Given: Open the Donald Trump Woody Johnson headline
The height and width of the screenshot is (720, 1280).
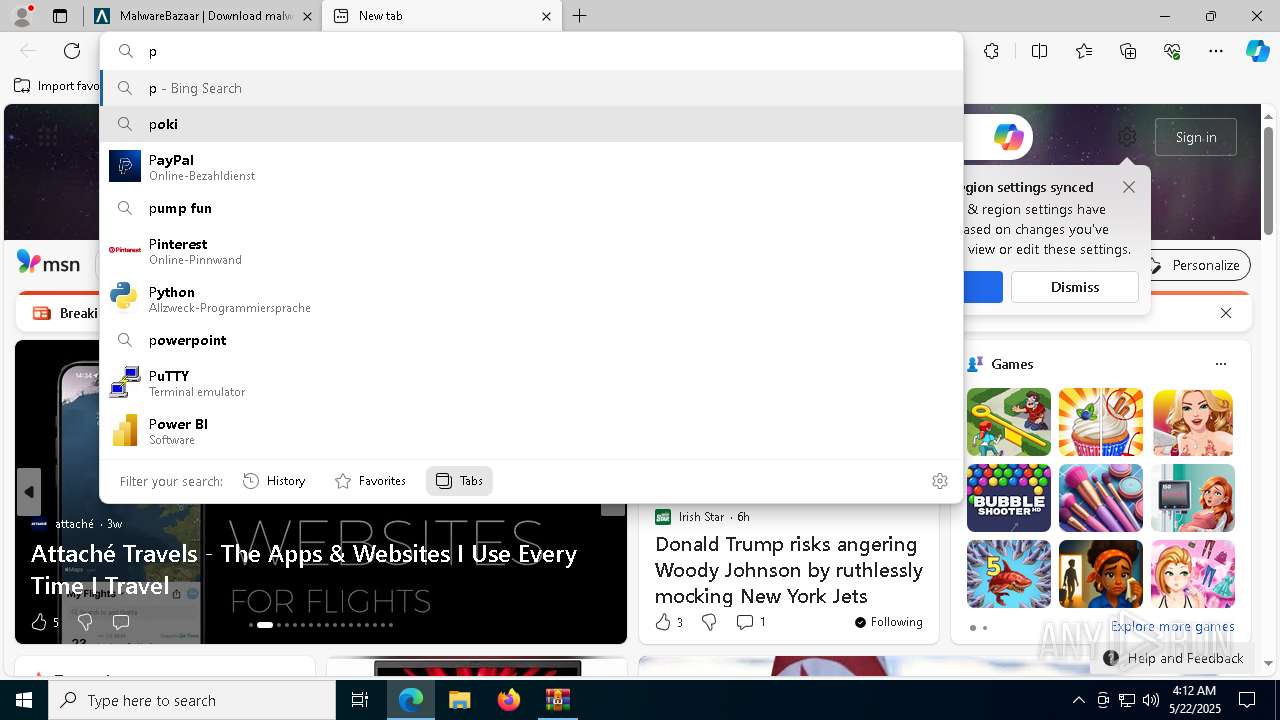Looking at the screenshot, I should 789,570.
